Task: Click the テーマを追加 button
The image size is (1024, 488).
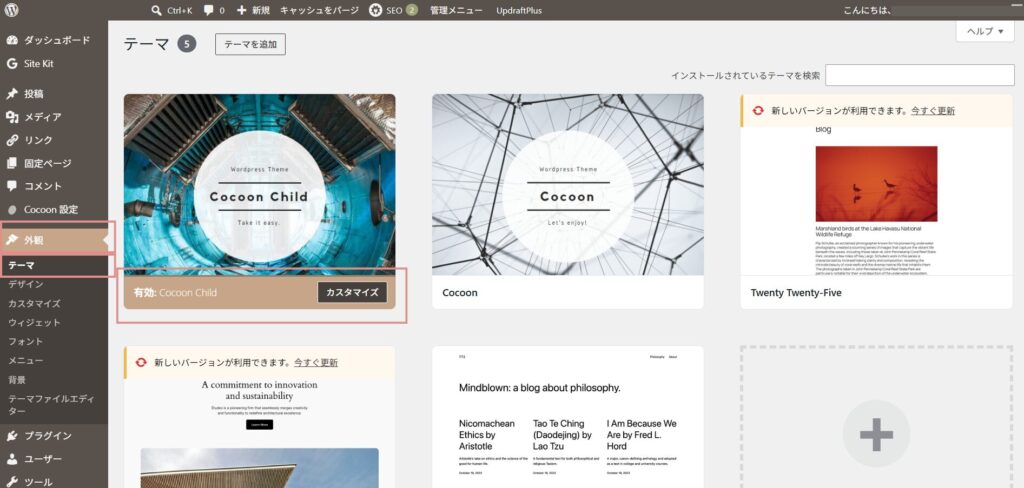Action: coord(250,44)
